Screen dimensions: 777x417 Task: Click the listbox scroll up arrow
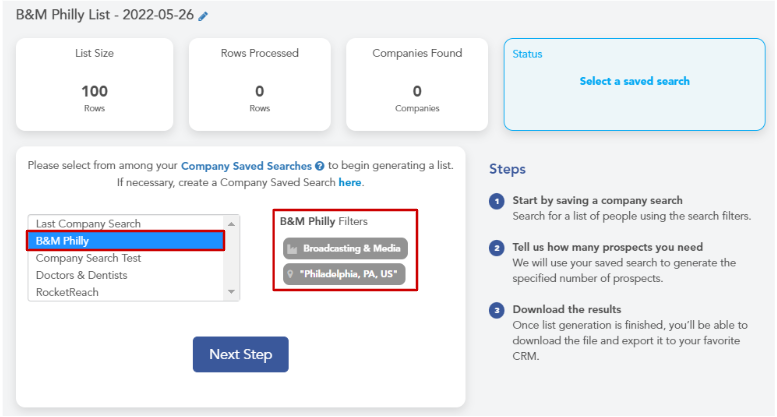click(231, 224)
